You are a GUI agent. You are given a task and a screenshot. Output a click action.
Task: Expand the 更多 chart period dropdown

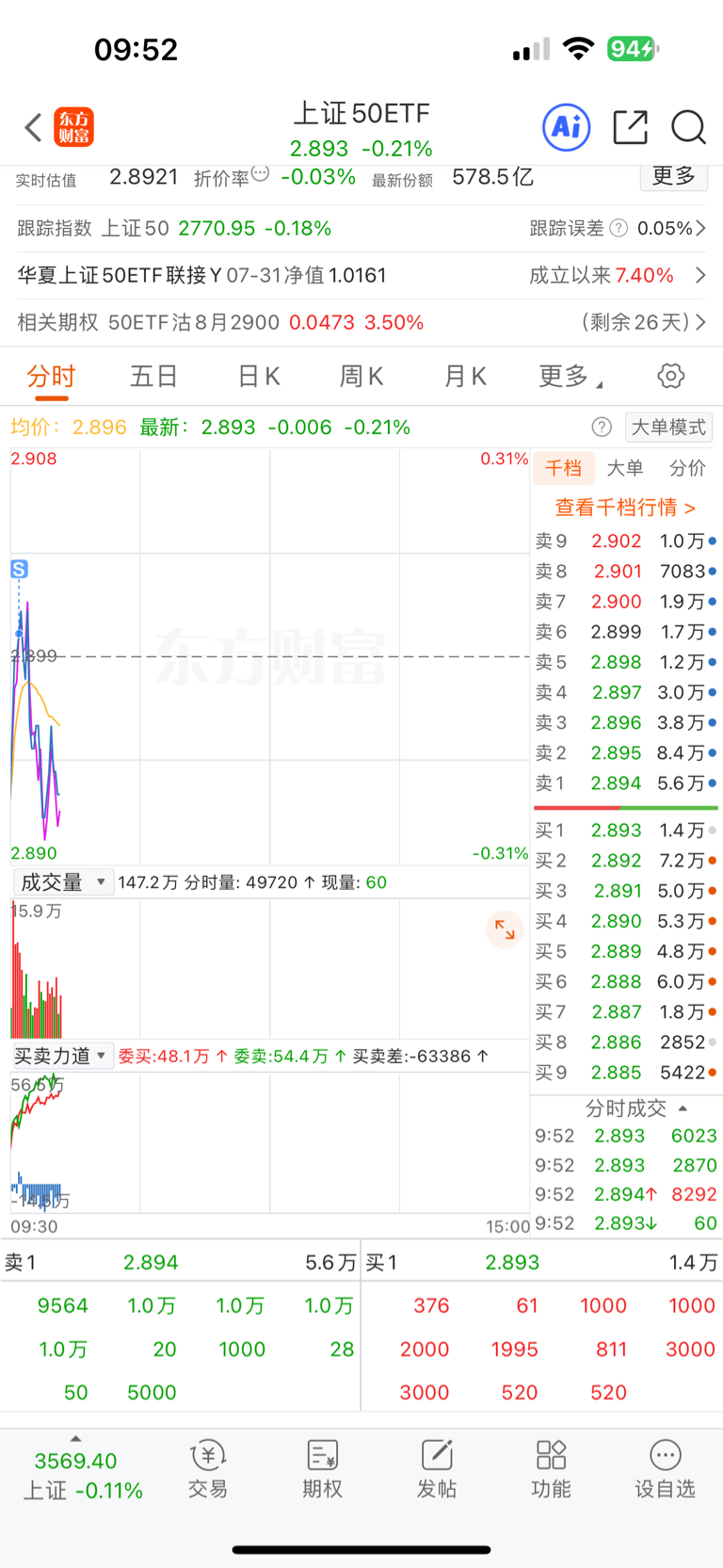click(570, 377)
